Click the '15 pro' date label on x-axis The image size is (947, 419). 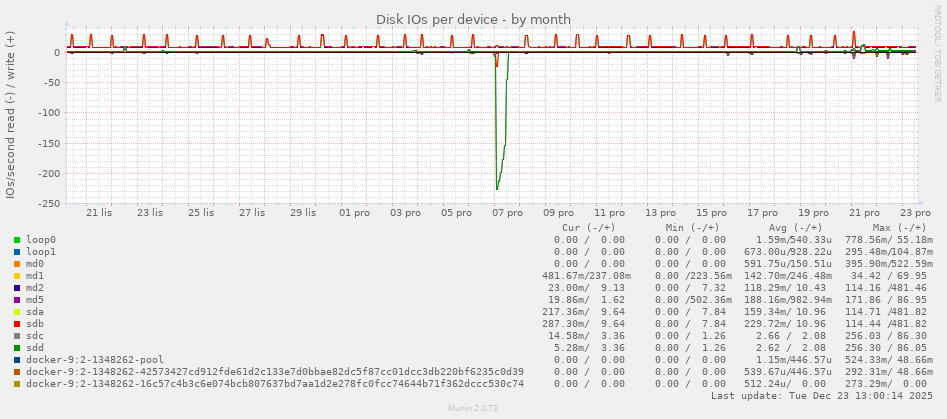coord(712,213)
